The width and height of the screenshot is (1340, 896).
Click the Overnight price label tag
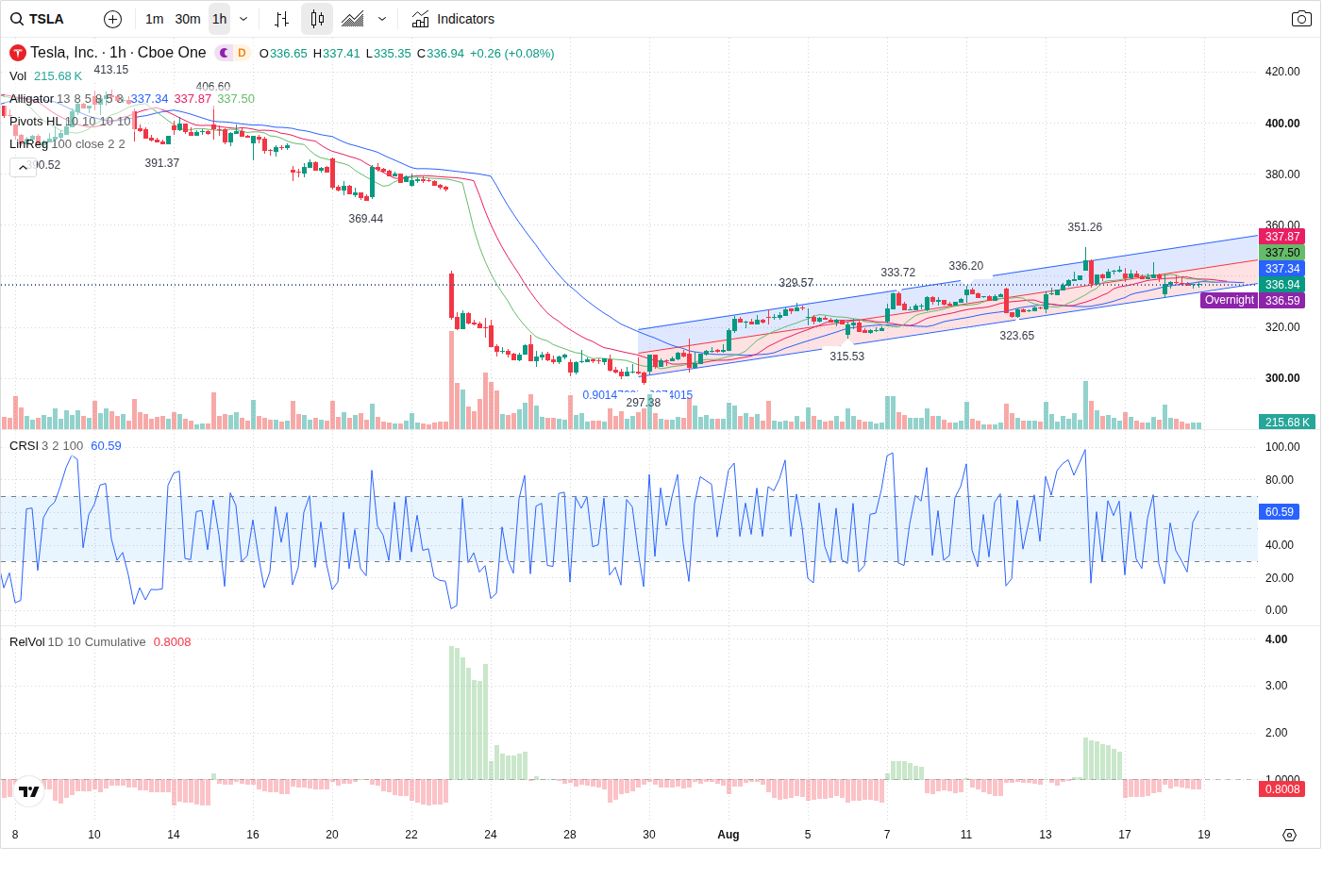pyautogui.click(x=1230, y=300)
